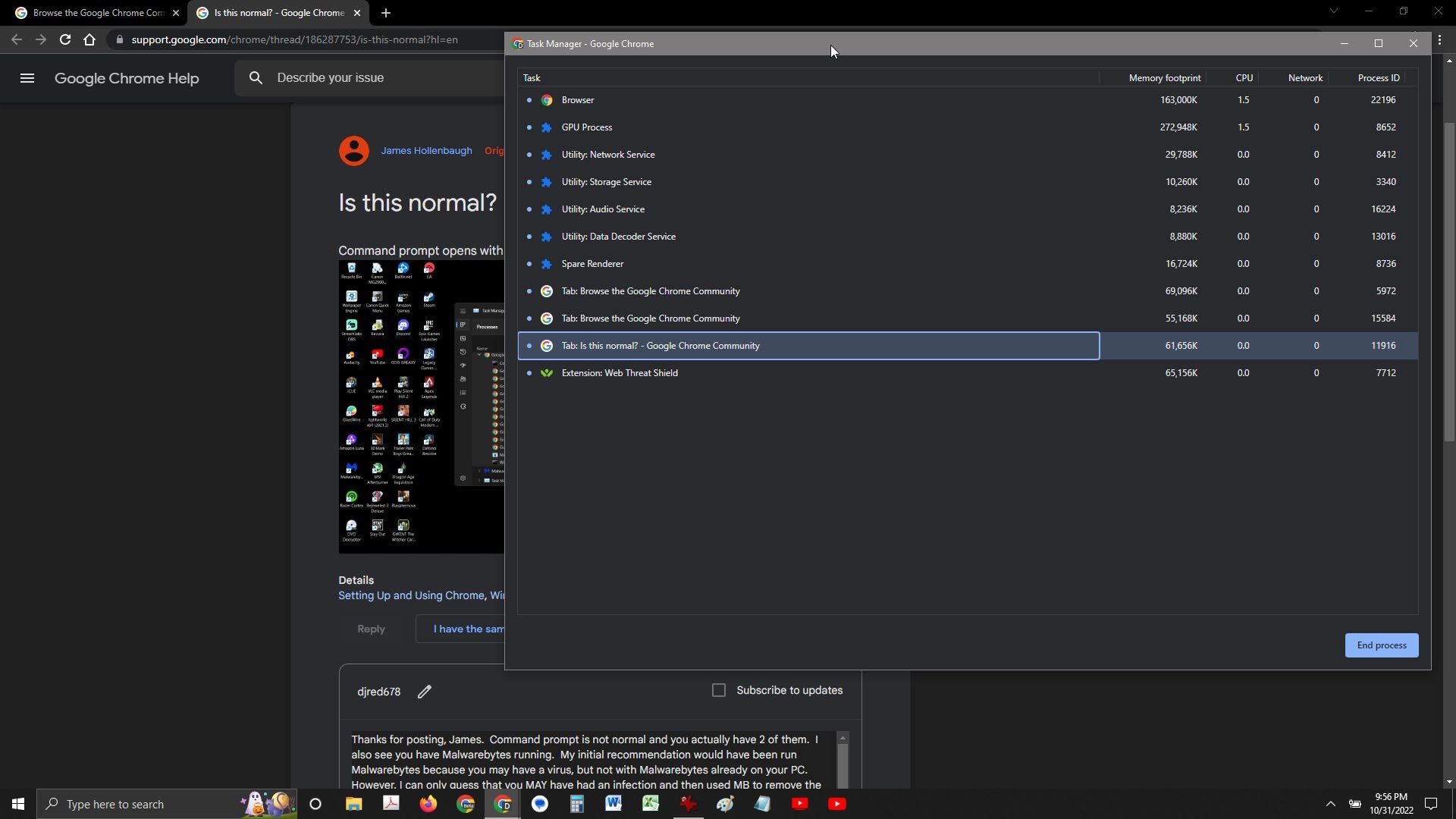Open Chrome's three-dot menu
This screenshot has width=1456, height=819.
1439,40
